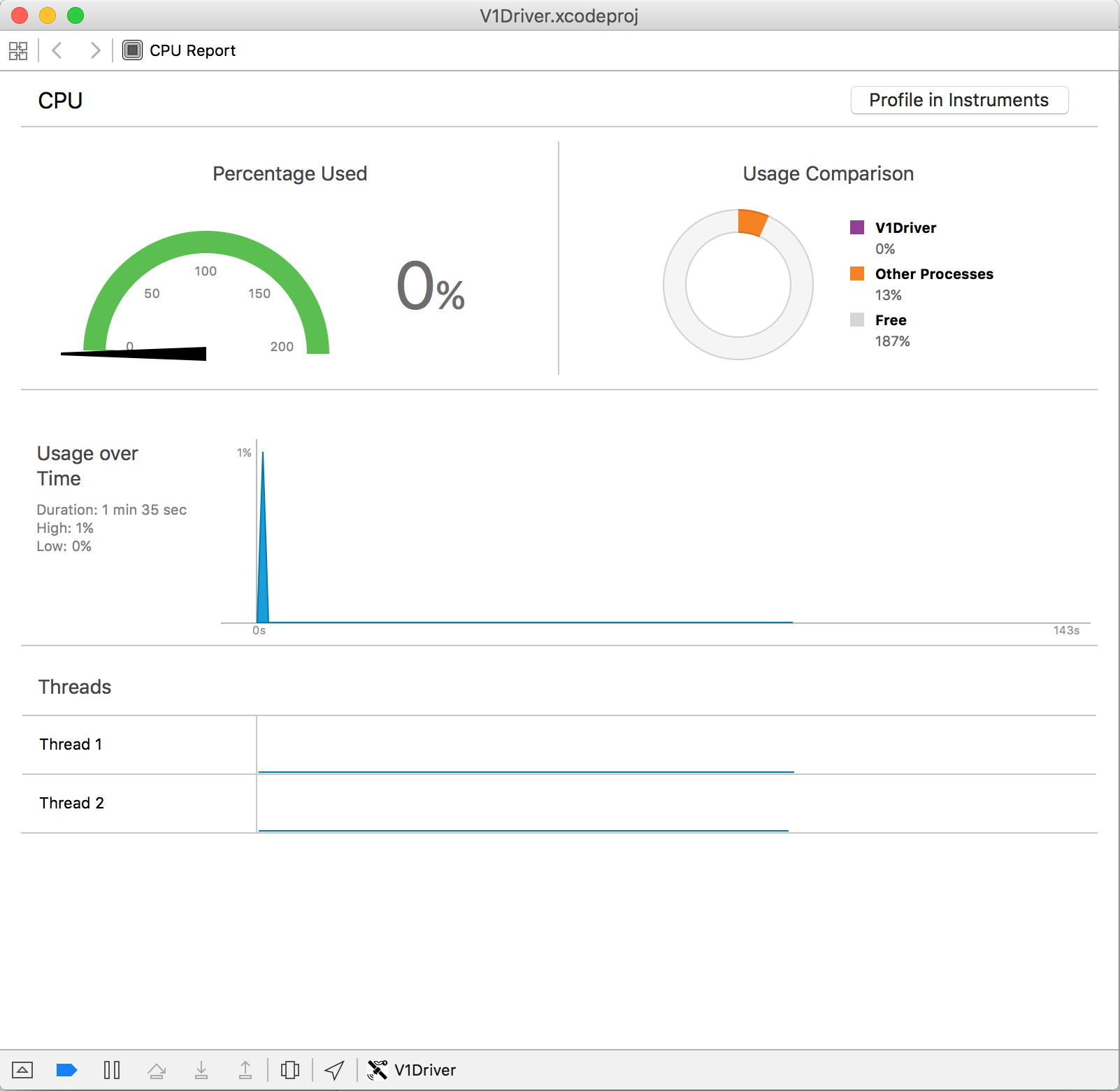Viewport: 1120px width, 1091px height.
Task: Pause program execution
Action: 112,1070
